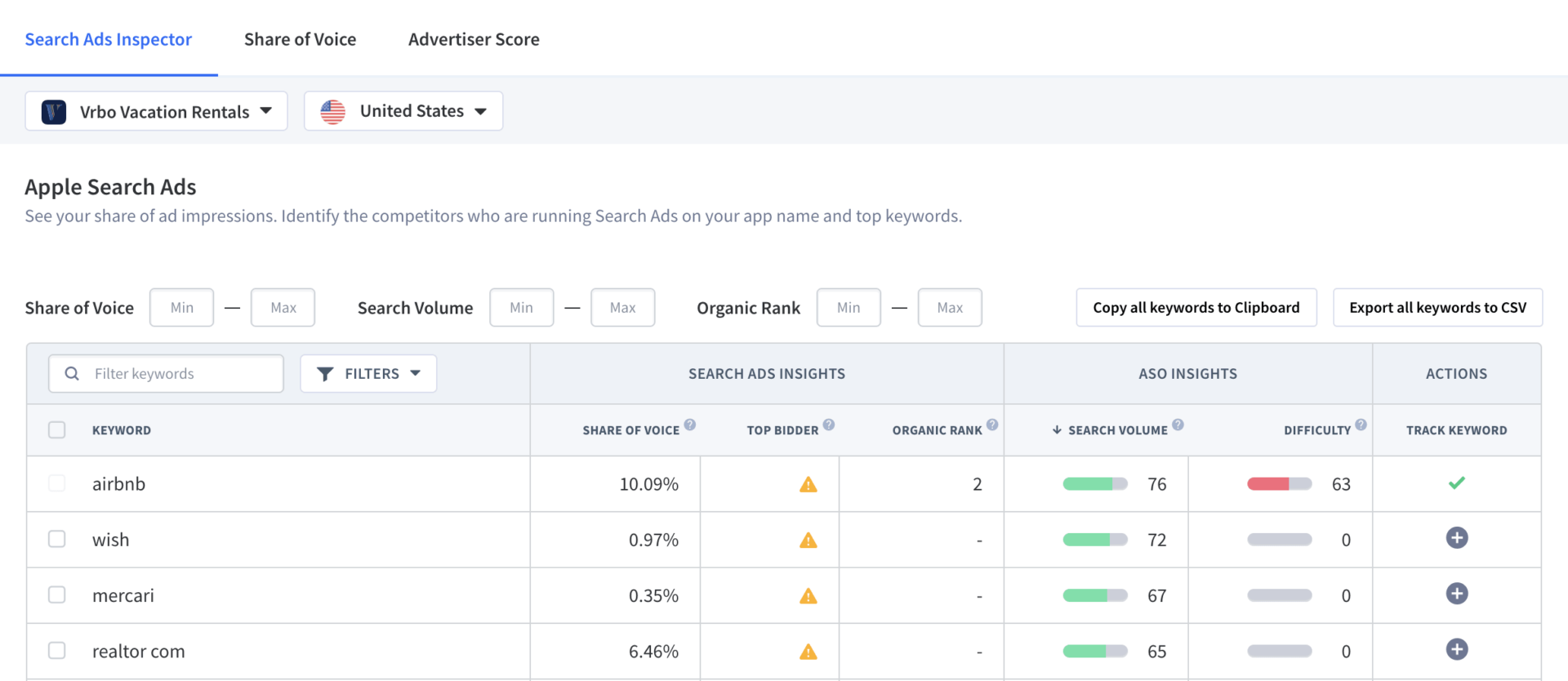The height and width of the screenshot is (681, 1568).
Task: Track the wish keyword with plus icon
Action: click(1457, 538)
